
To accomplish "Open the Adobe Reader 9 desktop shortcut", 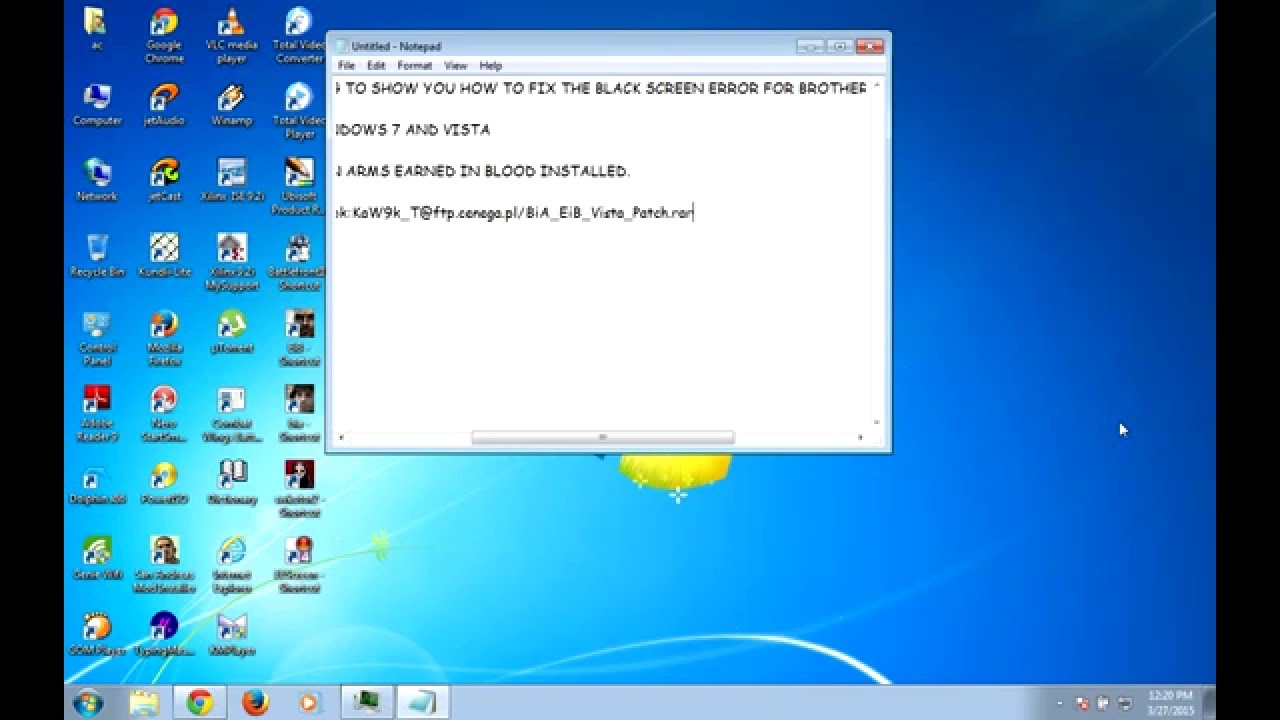I will tap(97, 414).
